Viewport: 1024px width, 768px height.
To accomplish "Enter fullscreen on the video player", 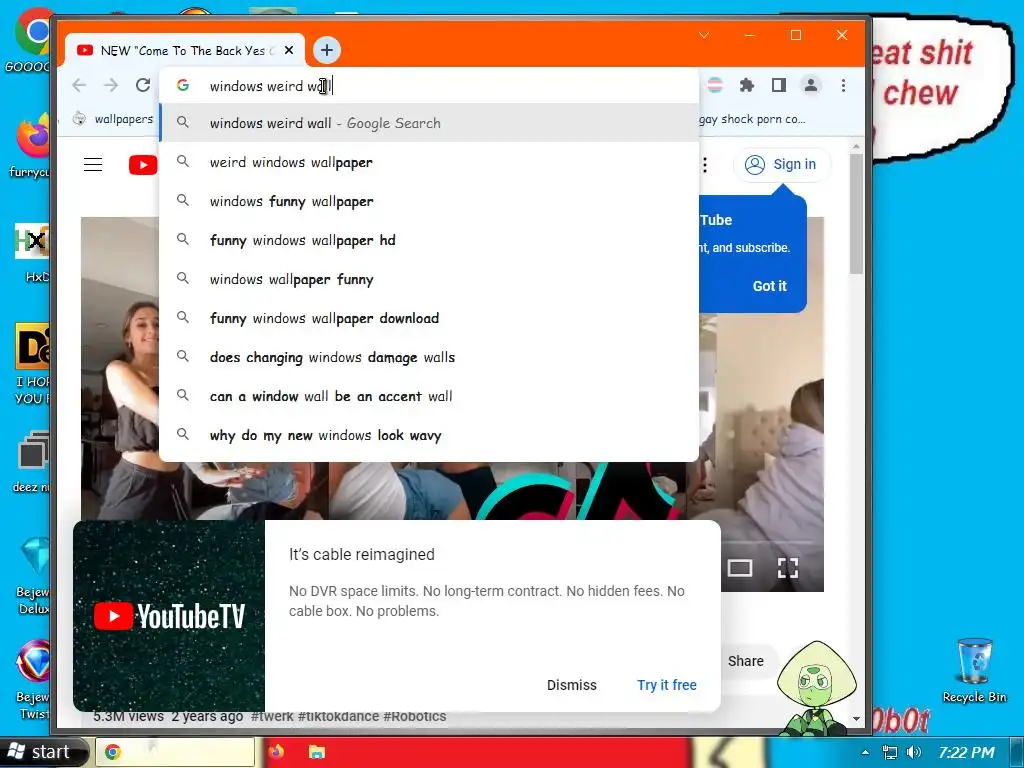I will [x=788, y=568].
